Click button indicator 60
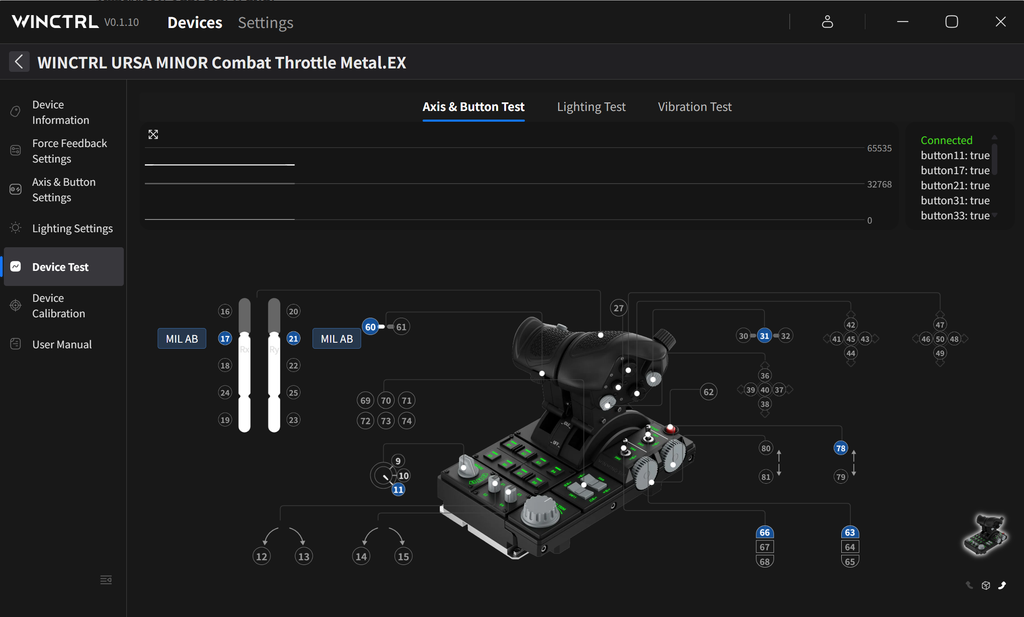Screen dimensions: 1024x617 pyautogui.click(x=370, y=326)
